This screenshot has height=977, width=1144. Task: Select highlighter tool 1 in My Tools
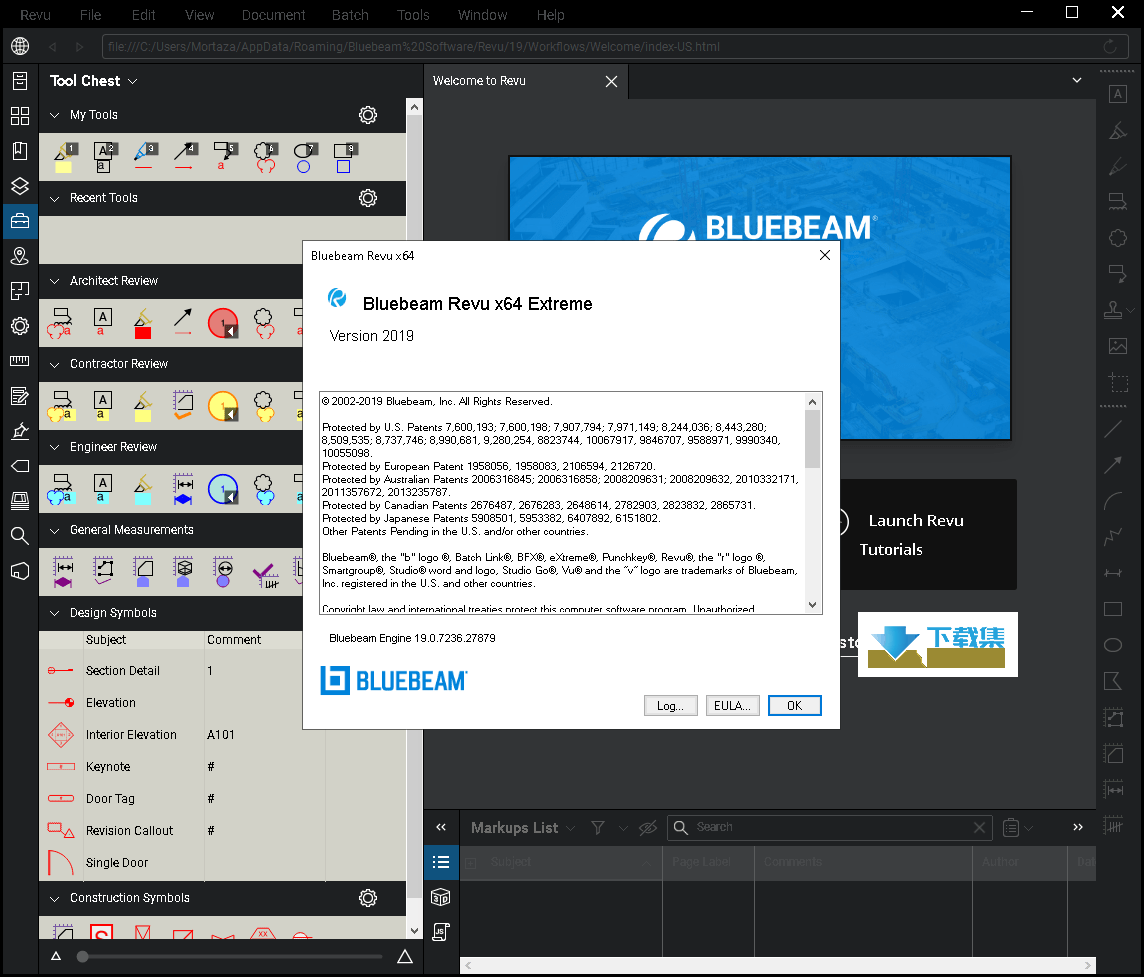tap(66, 157)
